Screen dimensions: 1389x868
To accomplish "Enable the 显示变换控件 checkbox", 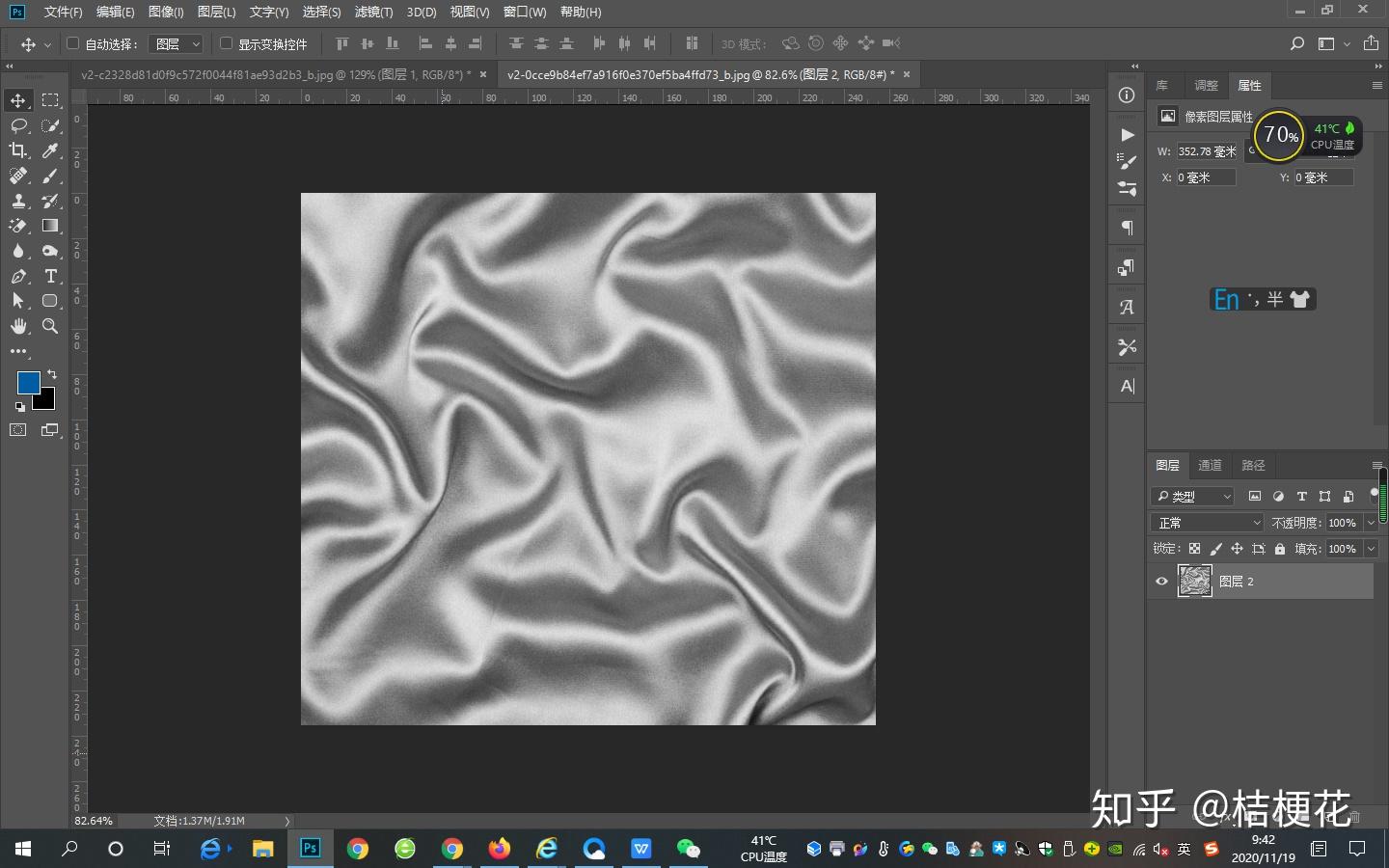I will tap(226, 43).
